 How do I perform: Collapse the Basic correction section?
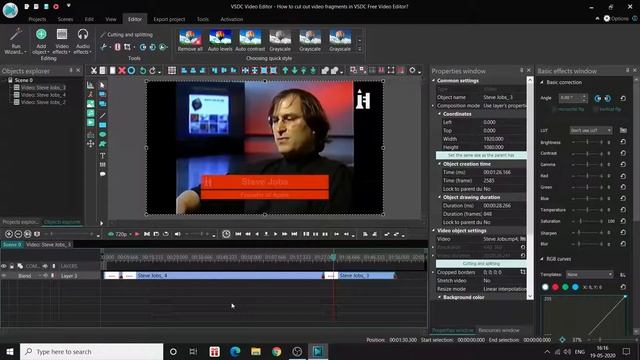(x=542, y=82)
